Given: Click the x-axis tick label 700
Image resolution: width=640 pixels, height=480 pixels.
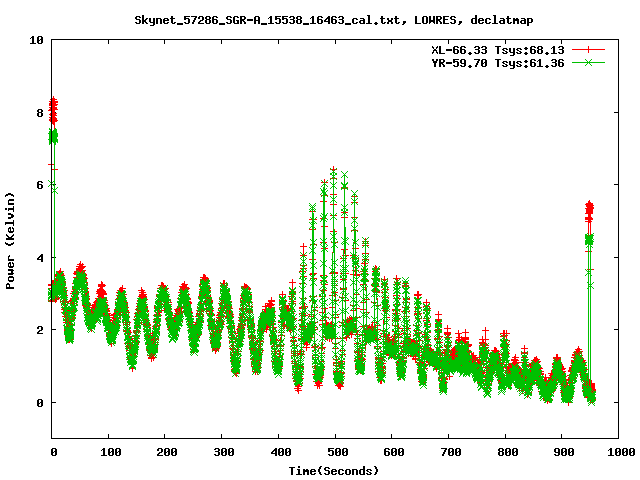Looking at the screenshot, I should pos(451,452).
